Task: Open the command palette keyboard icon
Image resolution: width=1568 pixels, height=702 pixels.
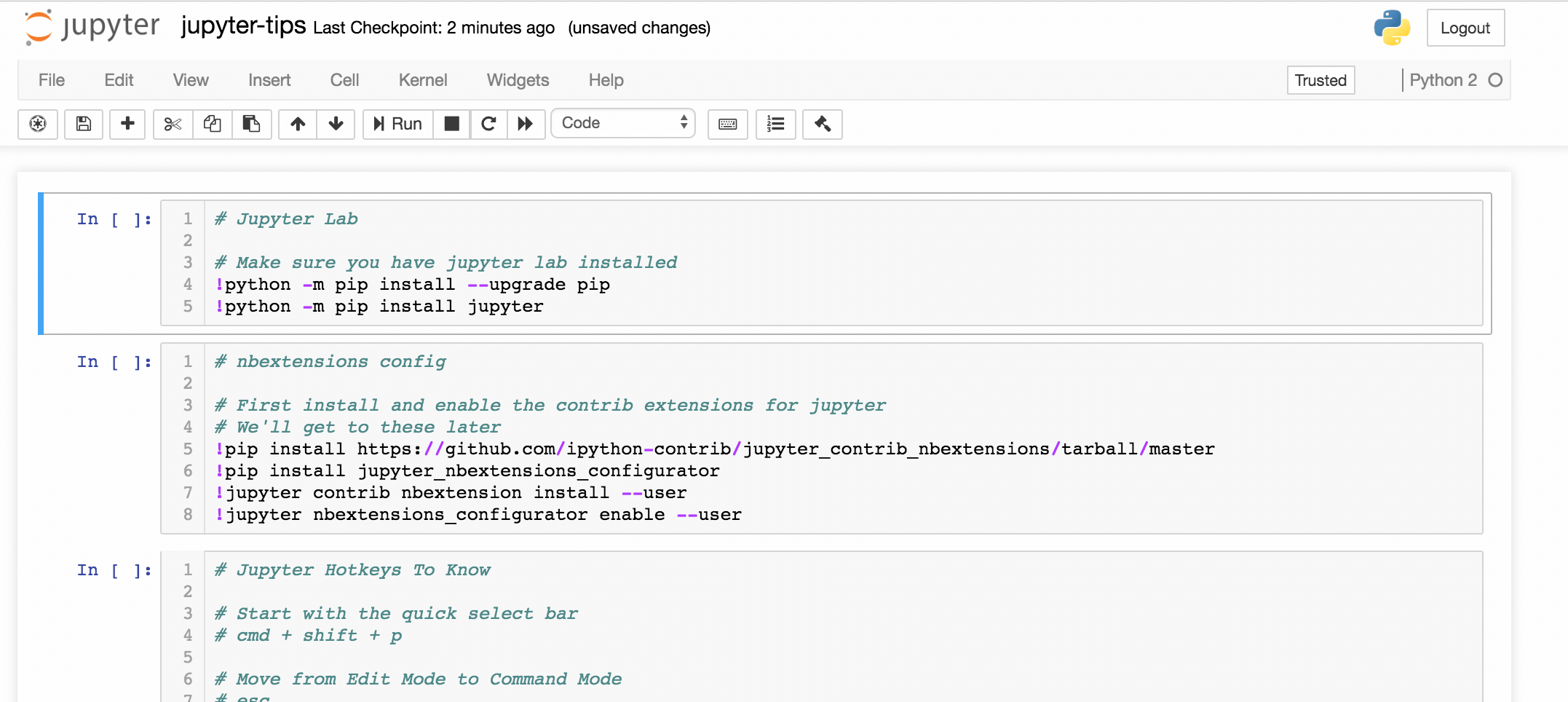Action: pos(727,124)
